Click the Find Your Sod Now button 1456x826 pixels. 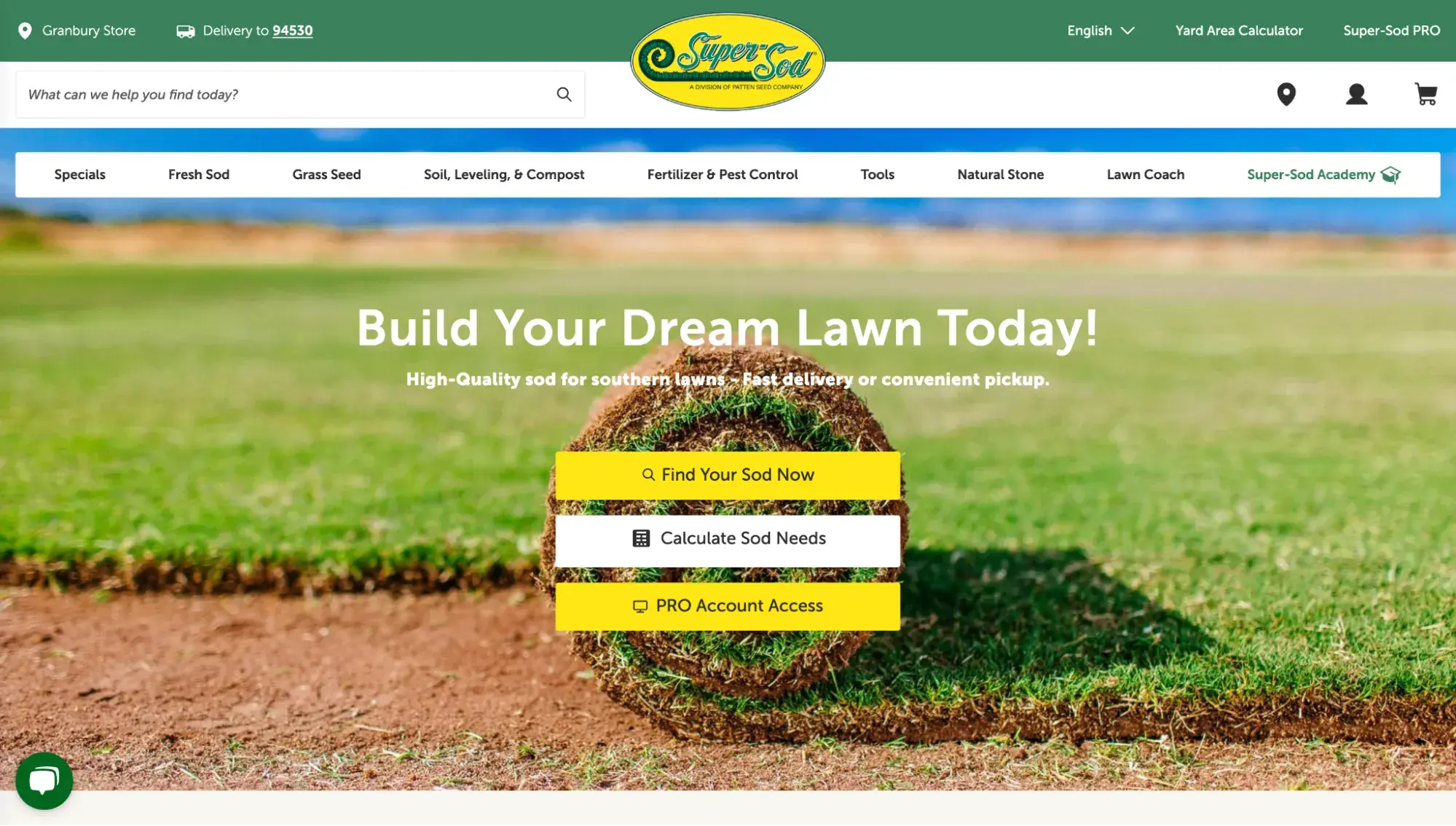click(x=727, y=474)
